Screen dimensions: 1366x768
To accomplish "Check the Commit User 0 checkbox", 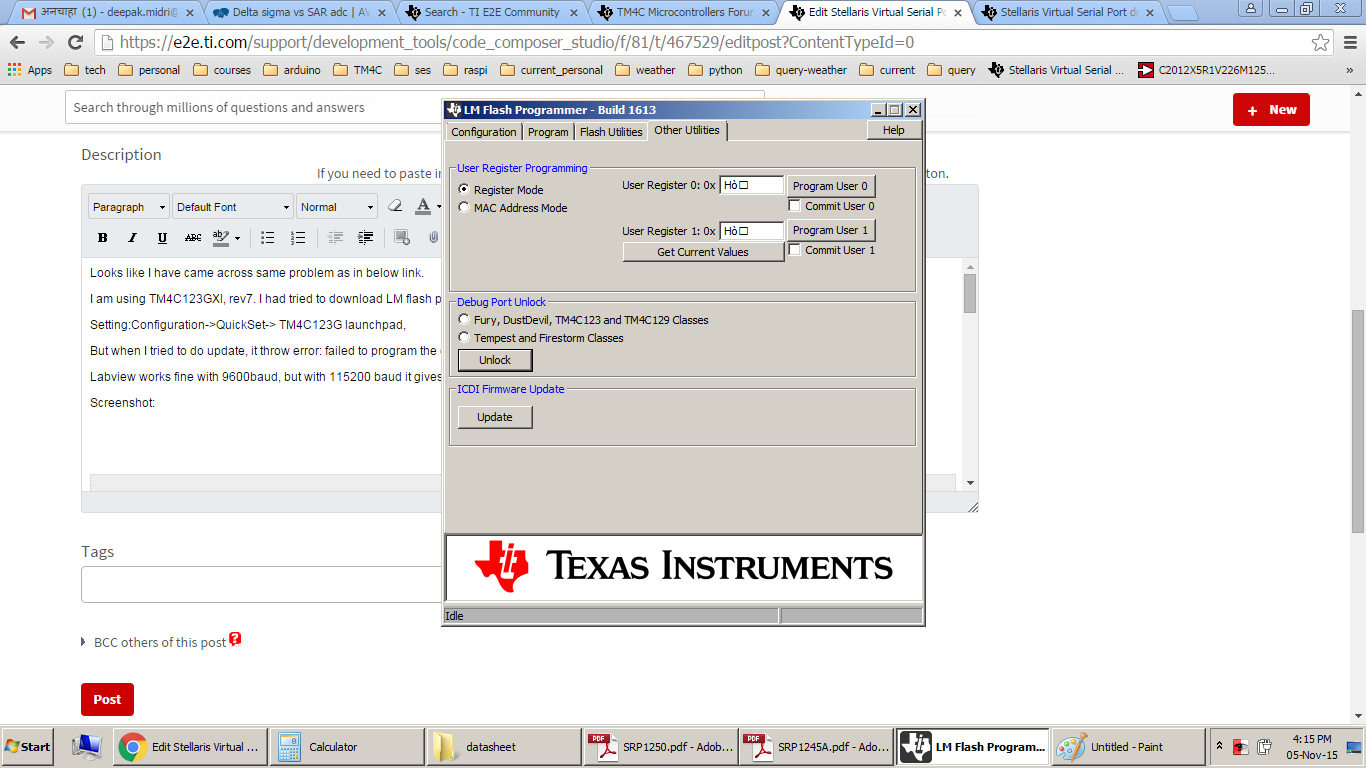I will [x=794, y=206].
